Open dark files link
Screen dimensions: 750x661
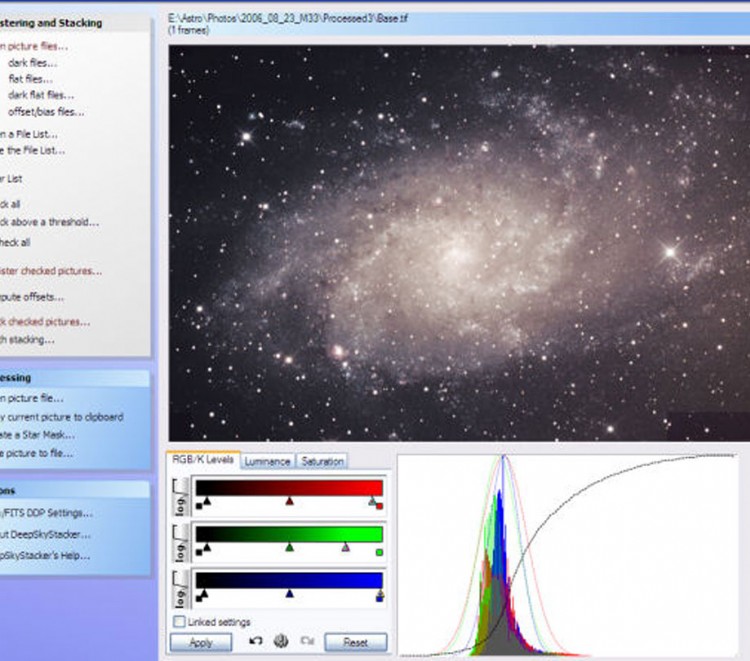point(33,63)
